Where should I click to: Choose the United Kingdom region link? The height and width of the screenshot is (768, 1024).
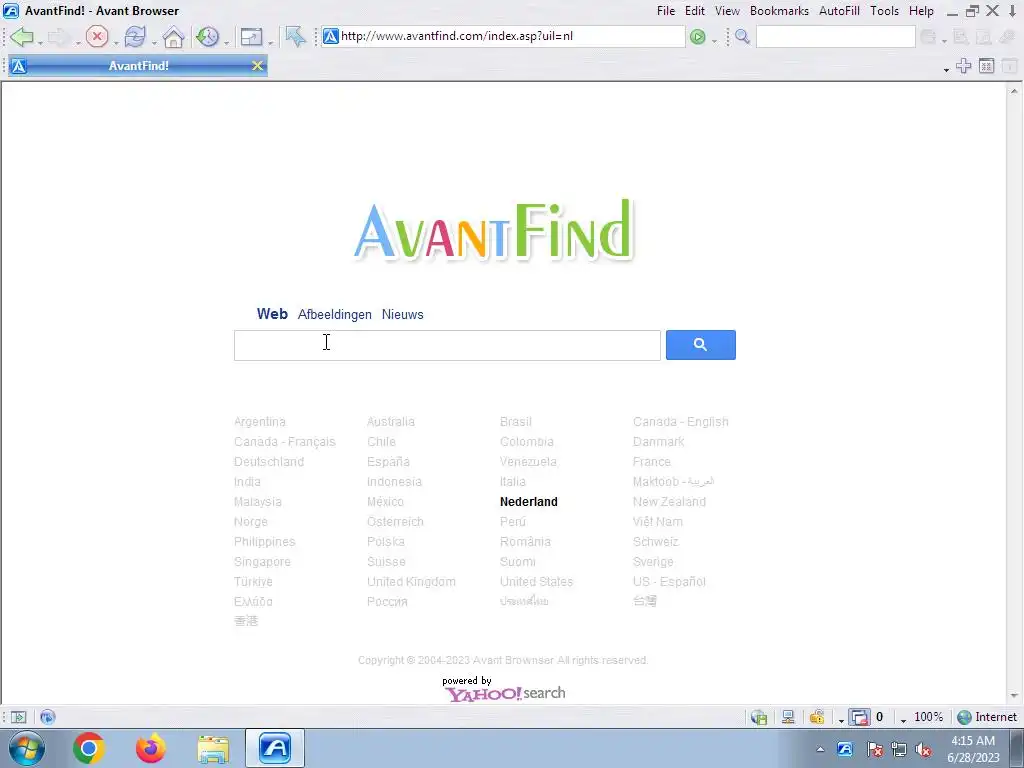click(411, 582)
